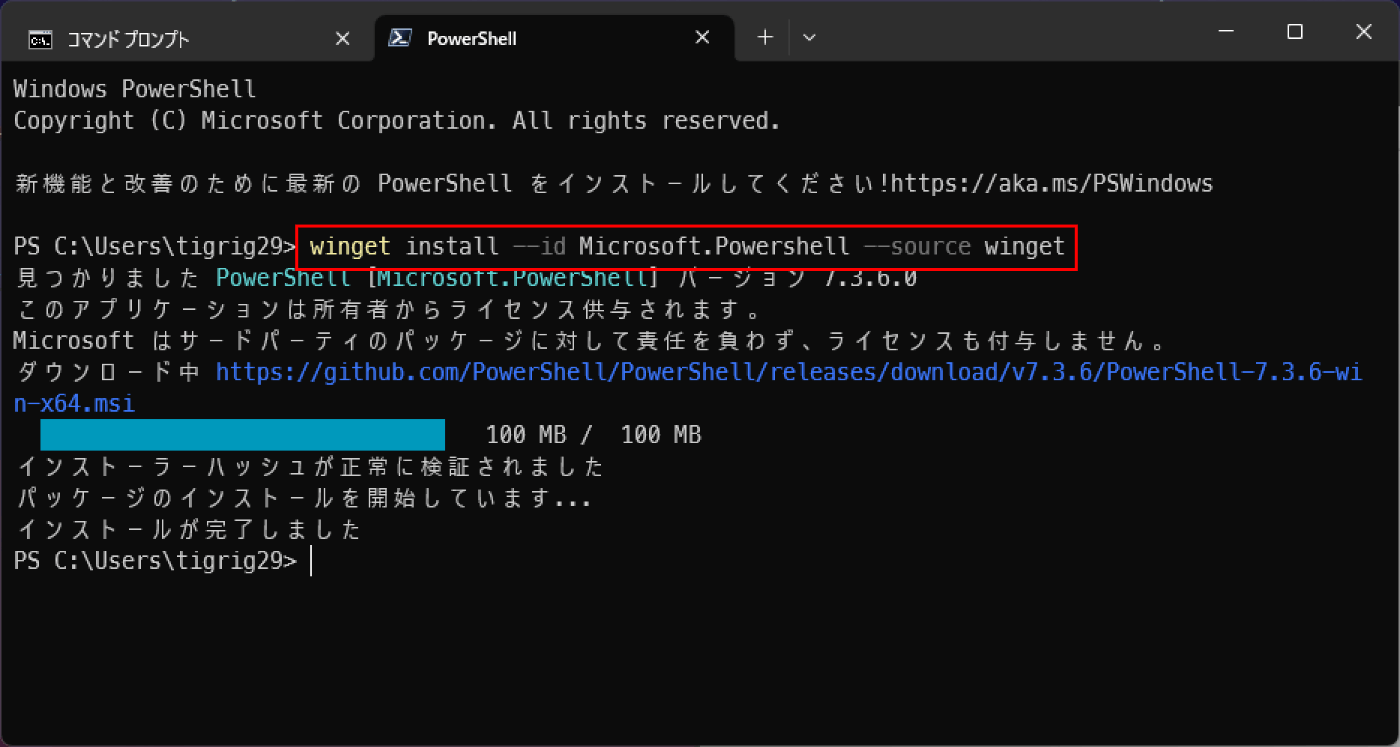The height and width of the screenshot is (747, 1400).
Task: Click the PowerShell tab icon
Action: tap(401, 39)
